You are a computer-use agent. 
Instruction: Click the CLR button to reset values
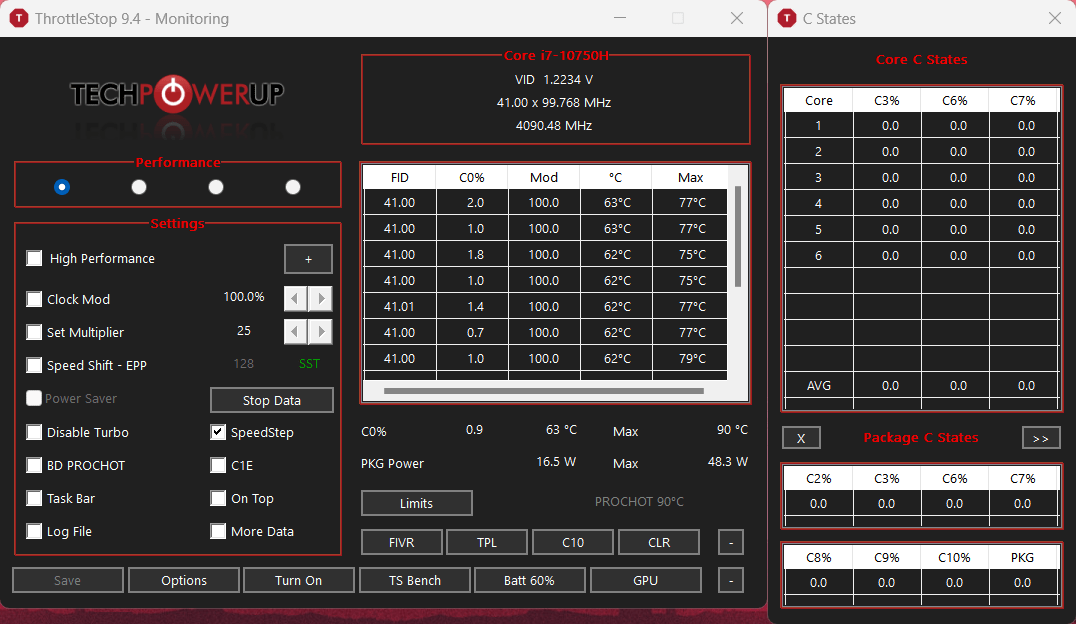[x=659, y=542]
